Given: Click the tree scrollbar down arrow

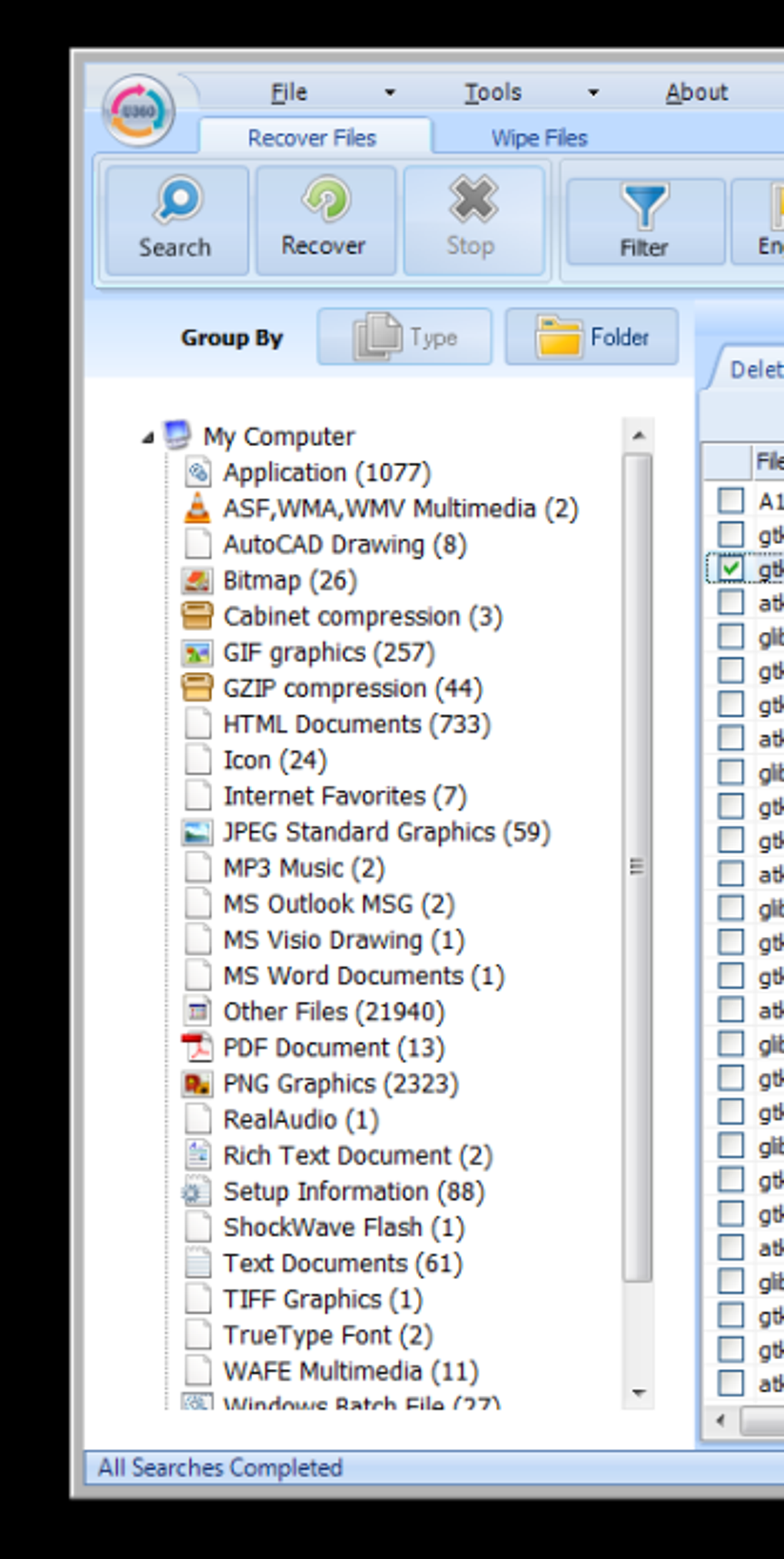Looking at the screenshot, I should [x=638, y=1393].
